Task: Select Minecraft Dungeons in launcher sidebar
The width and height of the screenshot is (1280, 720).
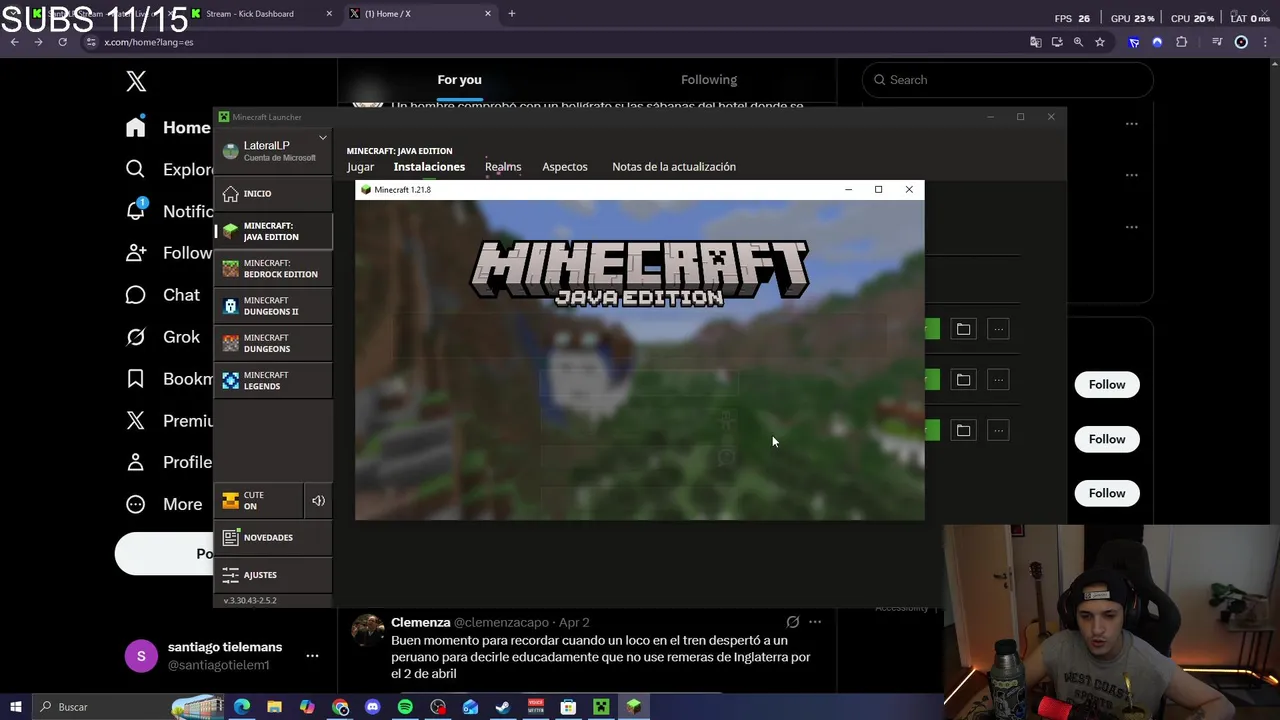Action: pyautogui.click(x=273, y=343)
